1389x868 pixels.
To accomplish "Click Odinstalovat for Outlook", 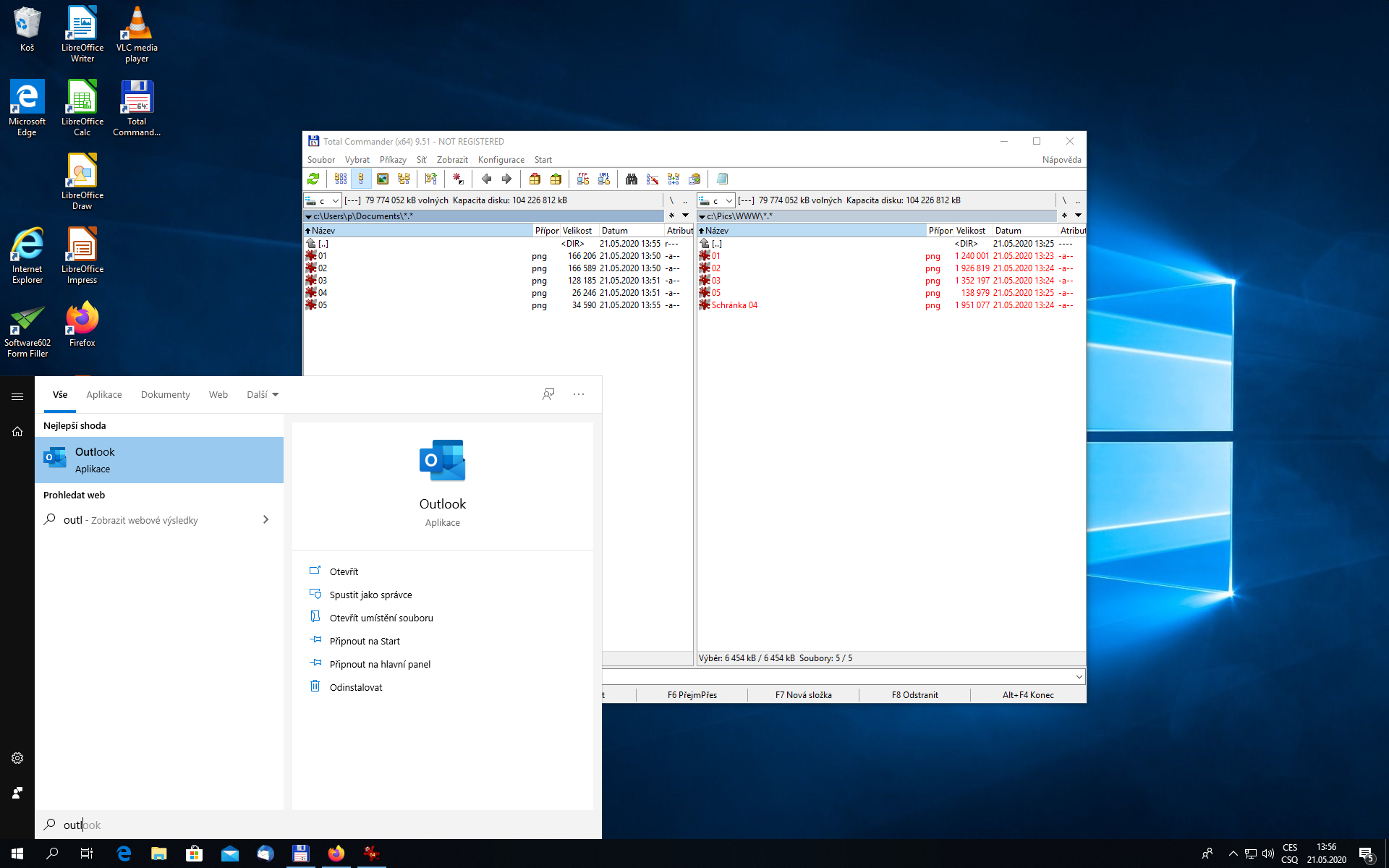I will 356,687.
